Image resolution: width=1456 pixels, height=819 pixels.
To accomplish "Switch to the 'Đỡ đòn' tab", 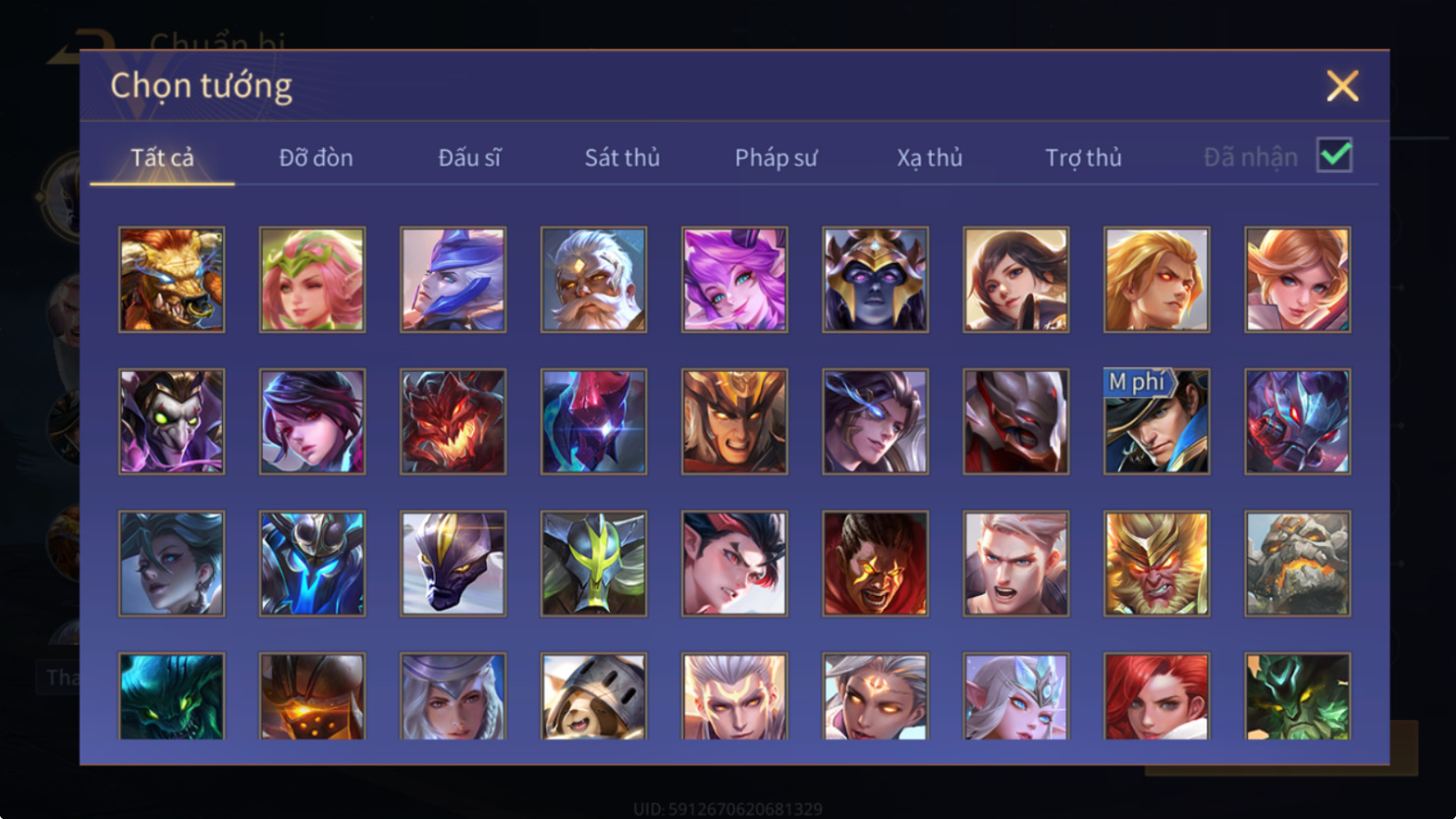I will tap(316, 157).
